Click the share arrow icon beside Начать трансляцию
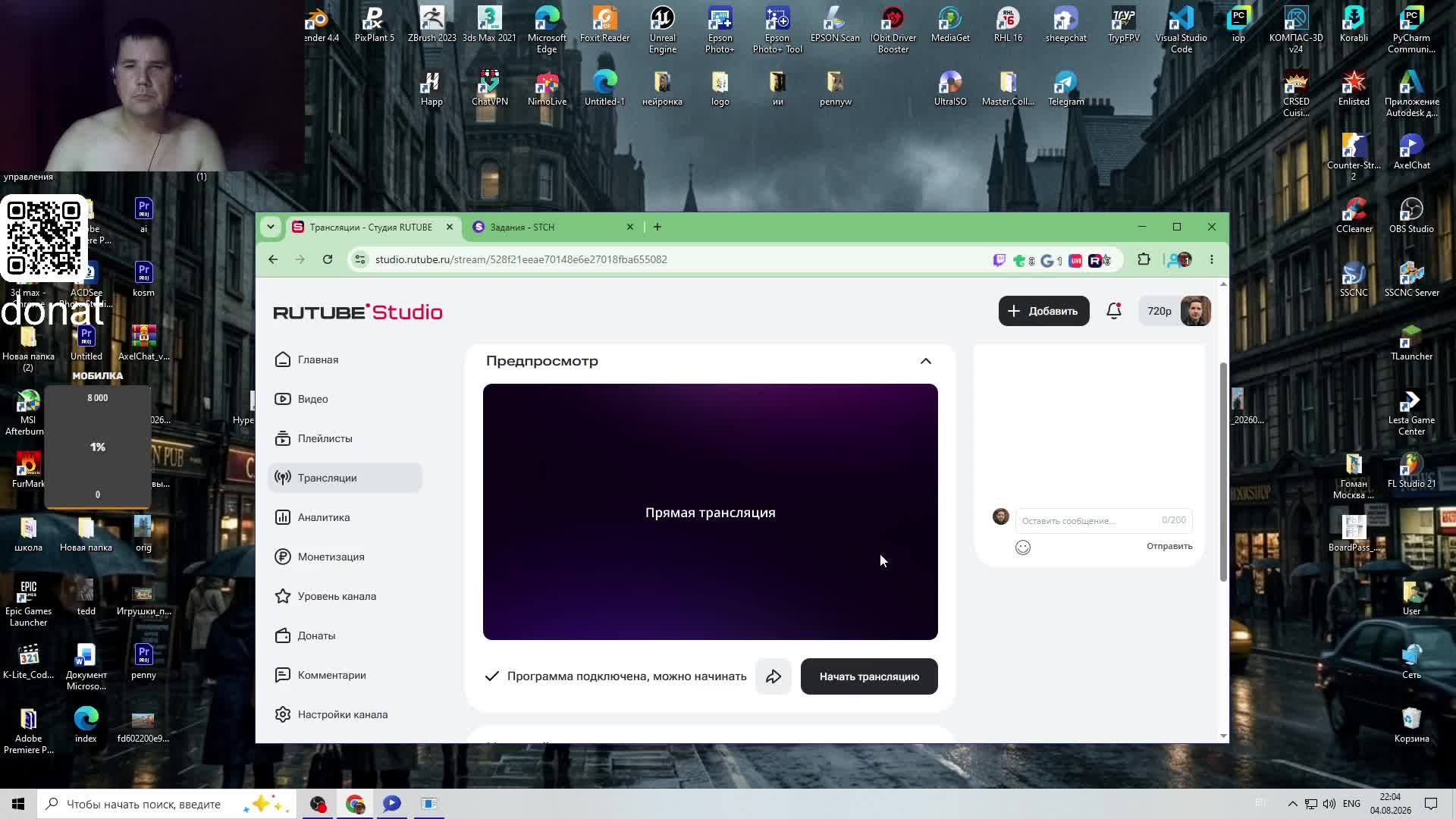Image resolution: width=1456 pixels, height=819 pixels. [x=773, y=676]
